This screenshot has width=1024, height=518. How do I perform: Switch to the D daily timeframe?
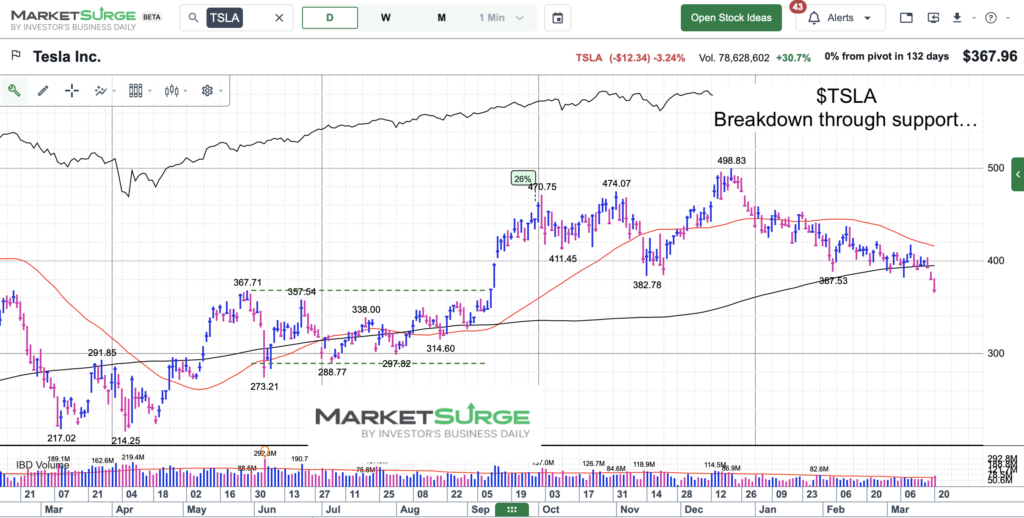(x=330, y=18)
